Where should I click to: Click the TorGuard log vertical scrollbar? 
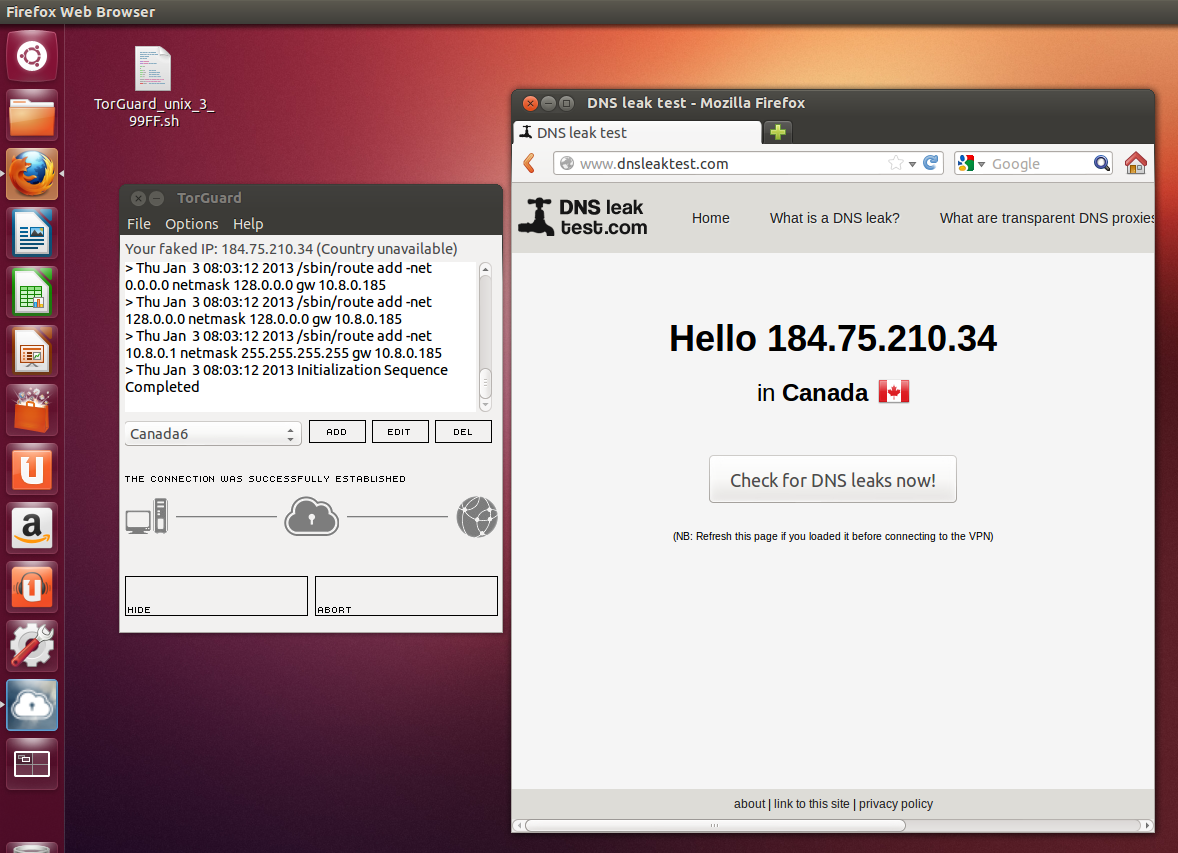(x=485, y=337)
